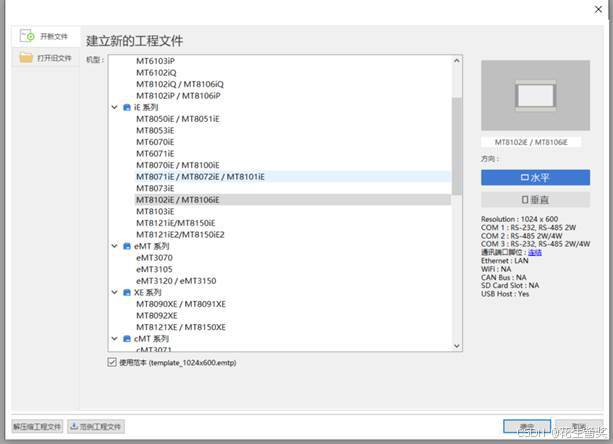This screenshot has width=613, height=444.
Task: Collapse the iE 系列 group
Action: pyautogui.click(x=115, y=107)
